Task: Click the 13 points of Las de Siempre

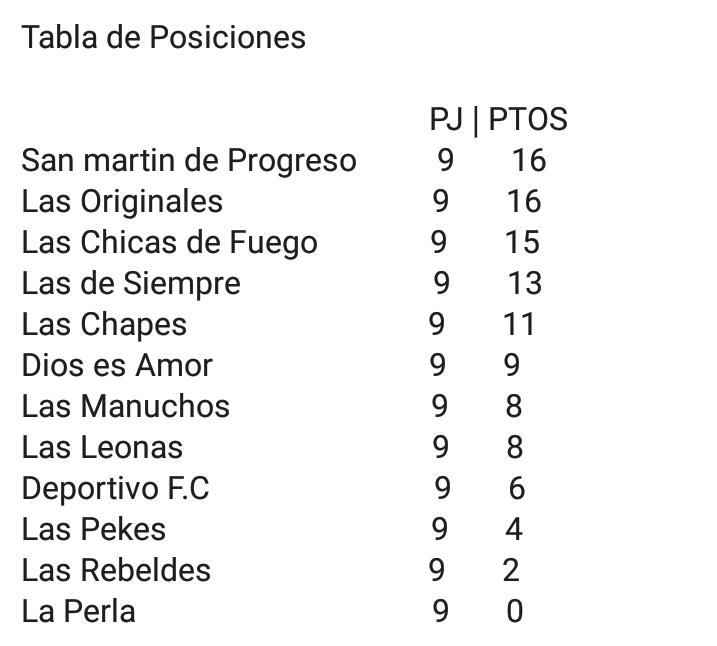Action: point(525,283)
